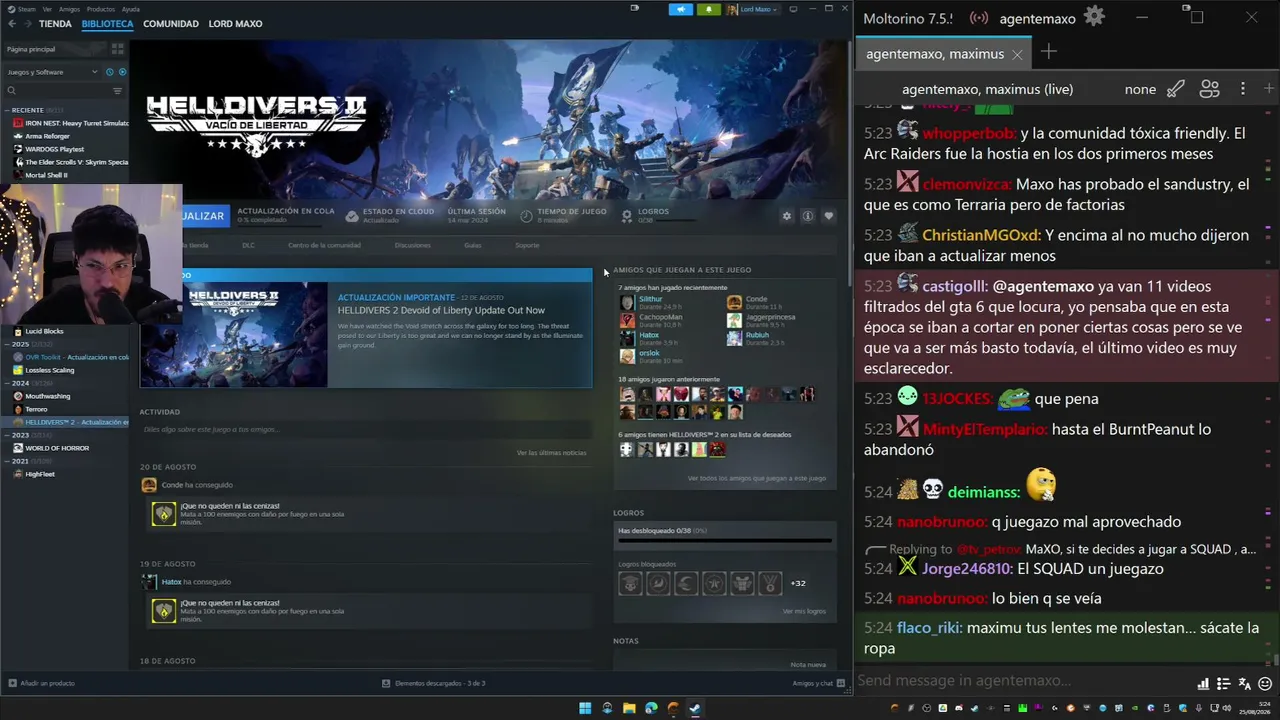The height and width of the screenshot is (720, 1280).
Task: Switch to COMUNIDAD tab
Action: point(171,24)
